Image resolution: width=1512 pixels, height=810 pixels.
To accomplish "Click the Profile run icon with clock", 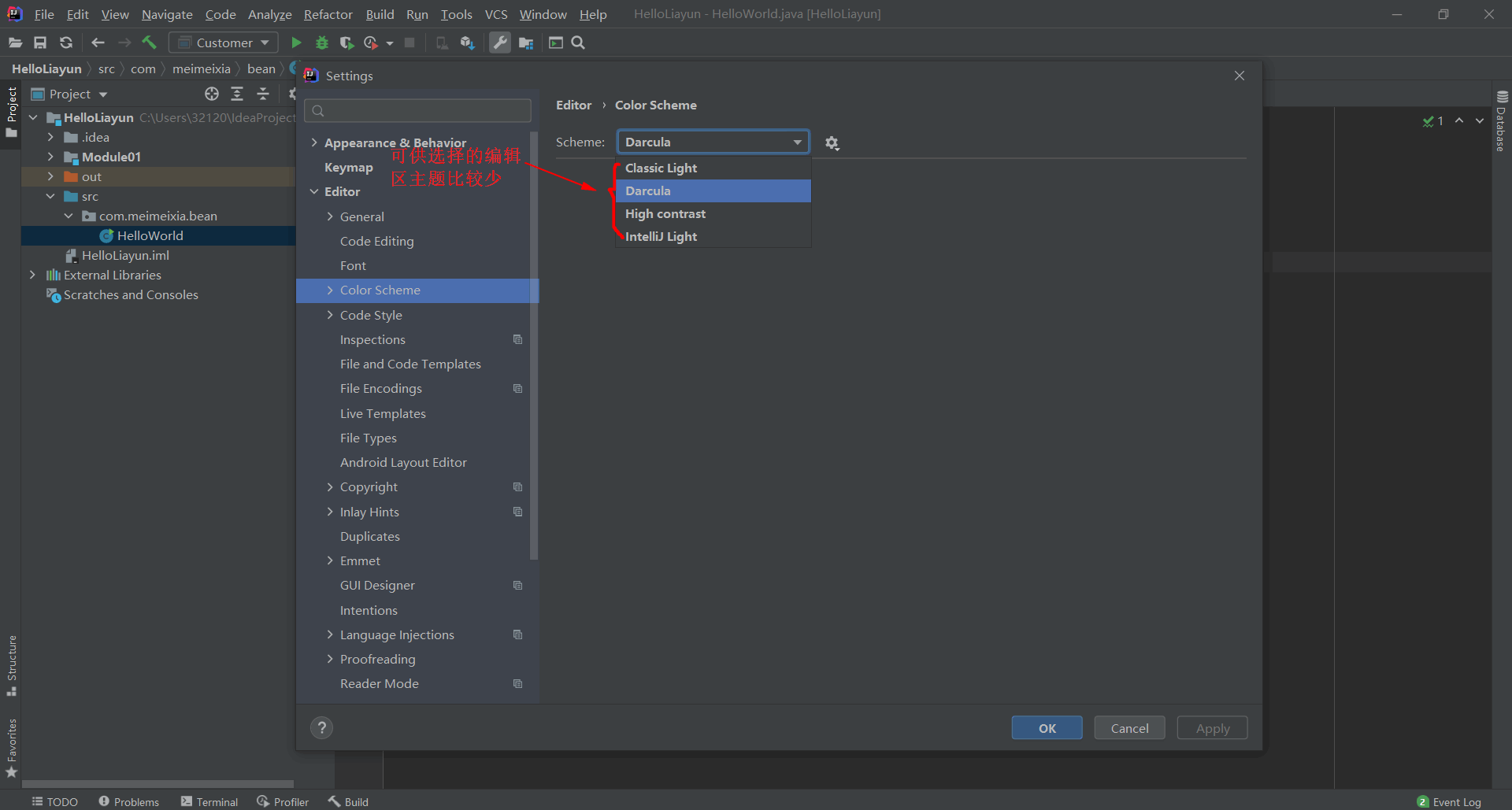I will pos(371,43).
